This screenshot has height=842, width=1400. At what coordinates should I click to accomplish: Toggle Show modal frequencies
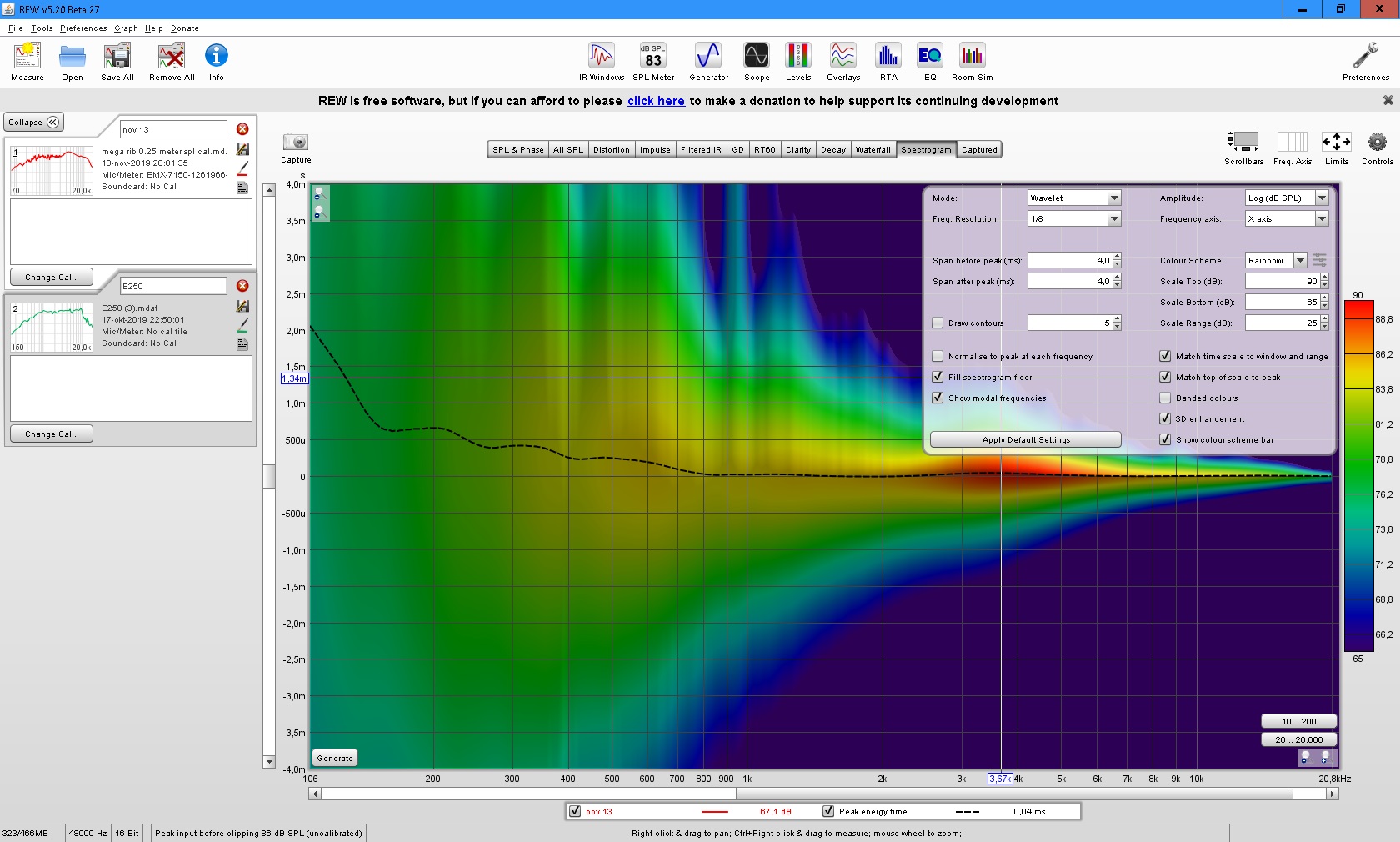[937, 398]
